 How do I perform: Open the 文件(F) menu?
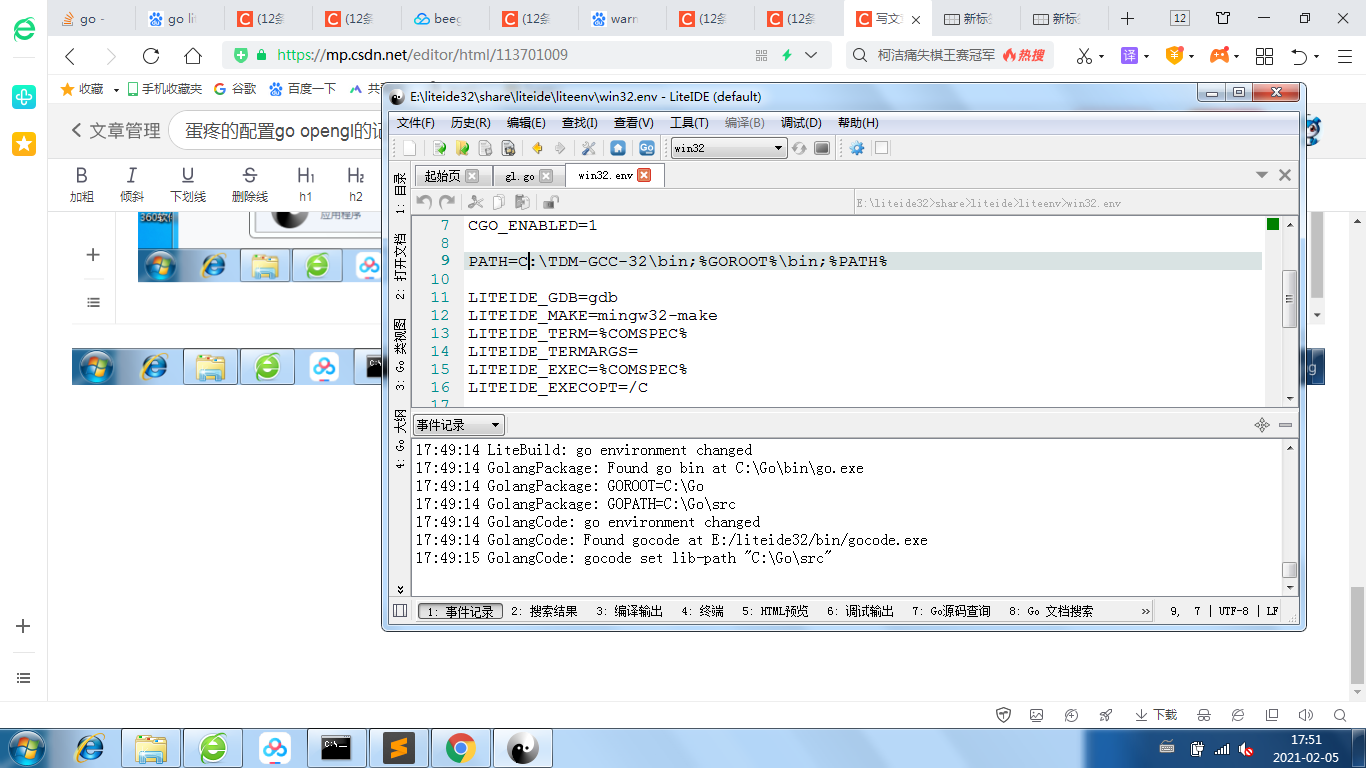(416, 123)
